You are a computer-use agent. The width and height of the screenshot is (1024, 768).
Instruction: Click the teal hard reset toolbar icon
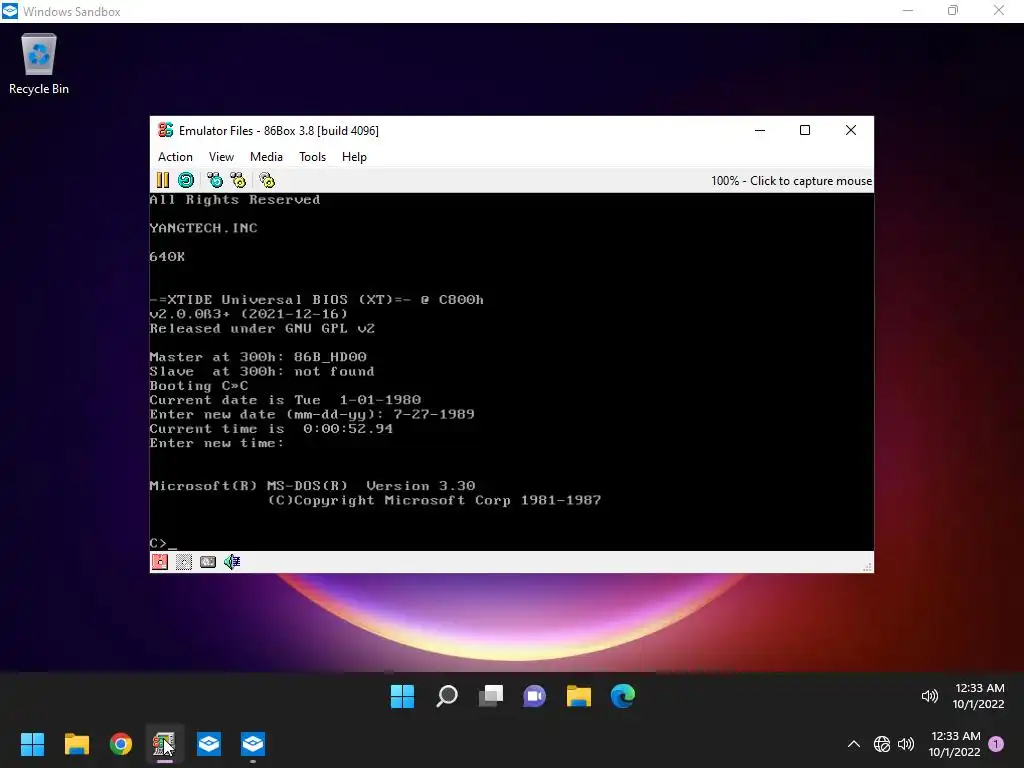(x=186, y=180)
